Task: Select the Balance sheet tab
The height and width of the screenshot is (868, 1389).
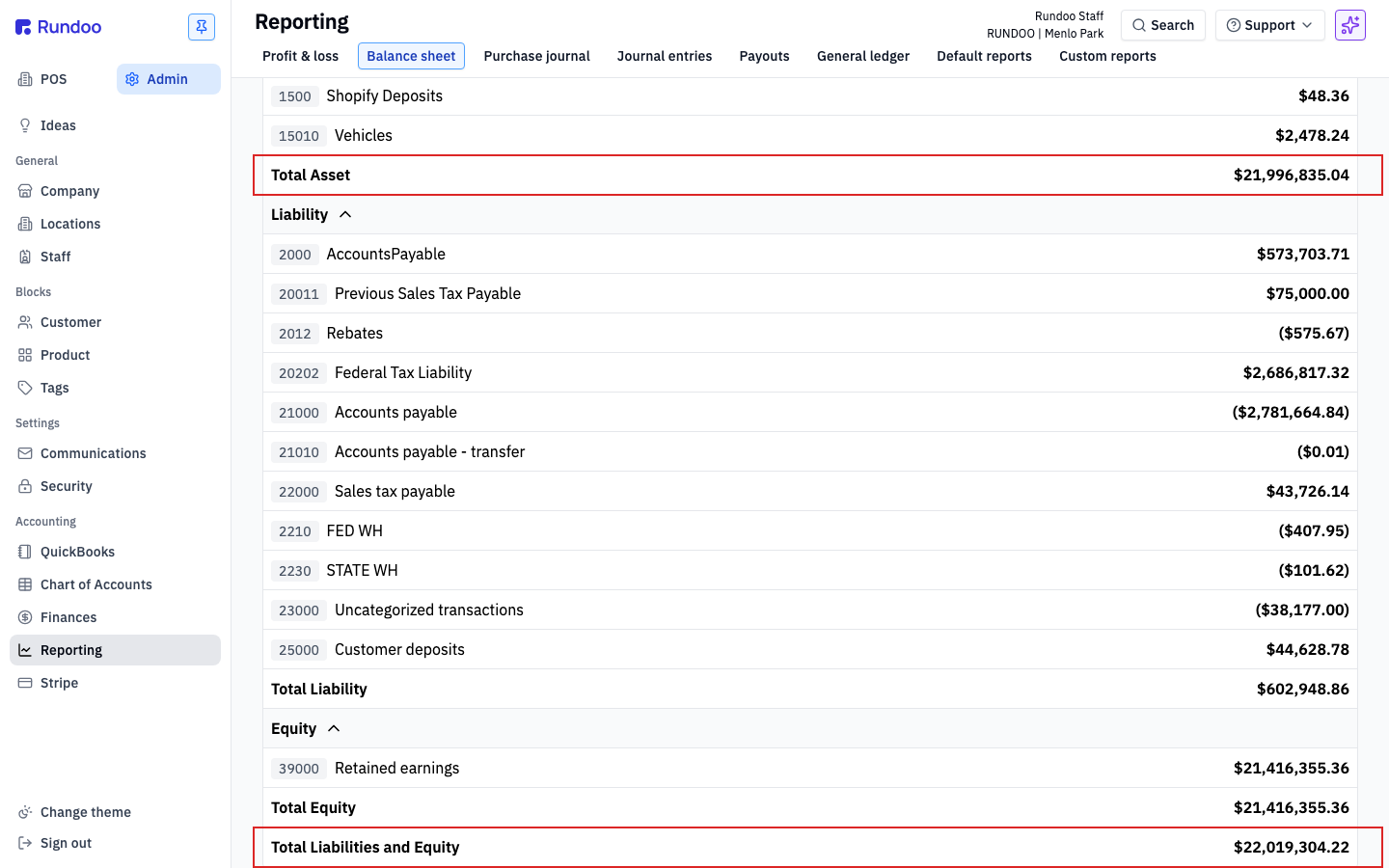Action: pos(411,56)
